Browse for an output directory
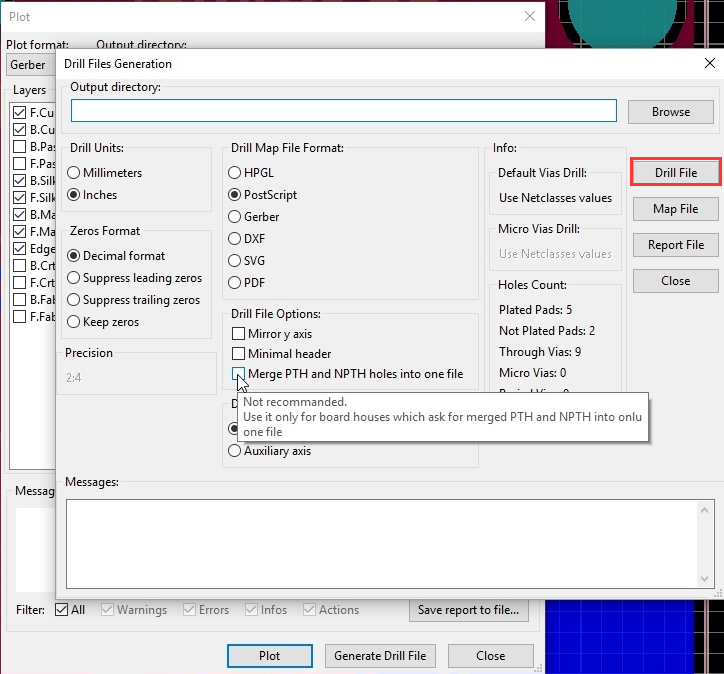The width and height of the screenshot is (724, 674). 670,112
